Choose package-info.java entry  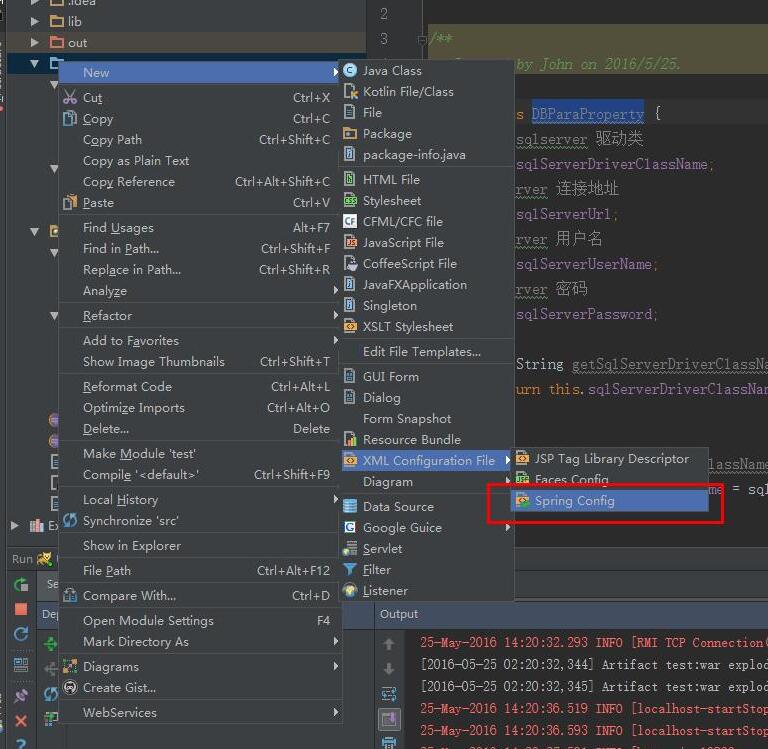pyautogui.click(x=427, y=155)
